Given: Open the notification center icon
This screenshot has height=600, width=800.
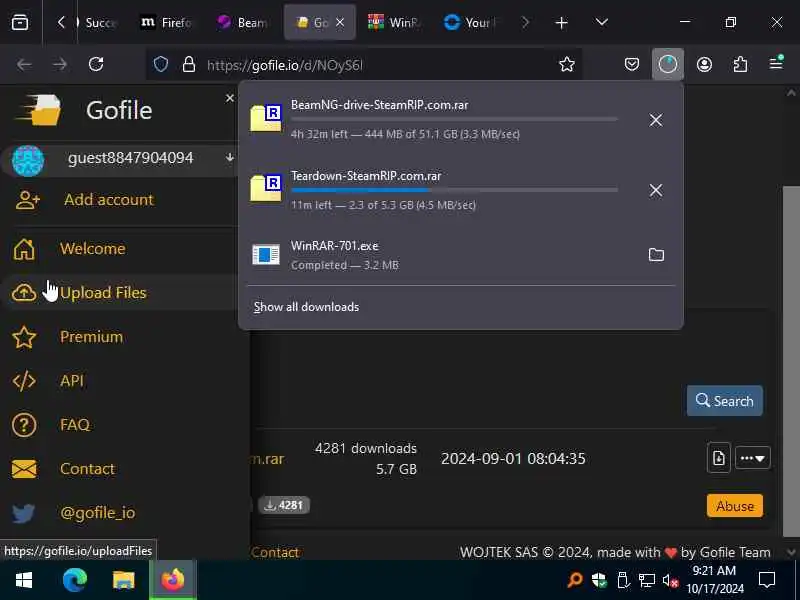Looking at the screenshot, I should pos(767,580).
